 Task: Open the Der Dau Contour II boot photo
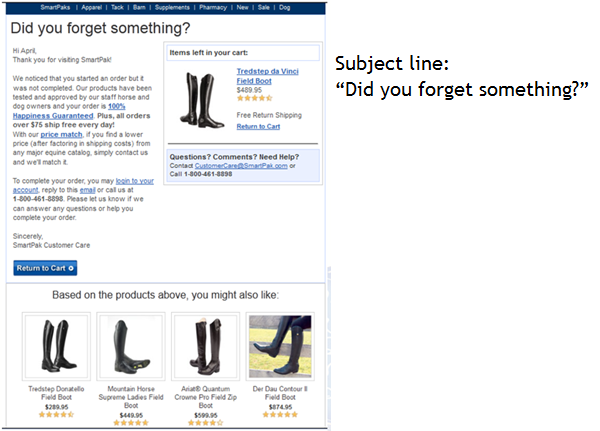pyautogui.click(x=280, y=346)
